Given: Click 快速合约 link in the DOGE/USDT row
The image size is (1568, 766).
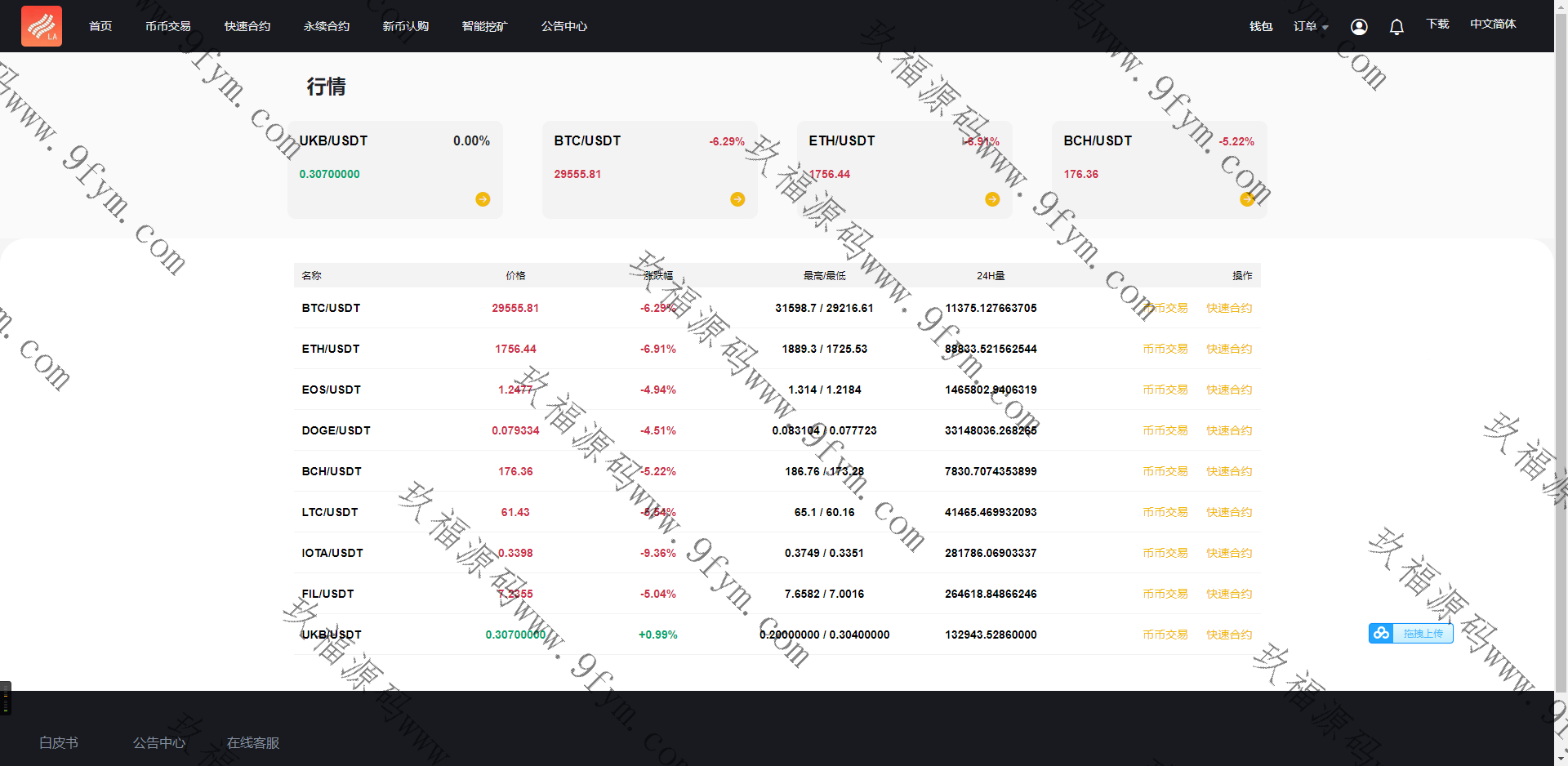Looking at the screenshot, I should (1229, 430).
